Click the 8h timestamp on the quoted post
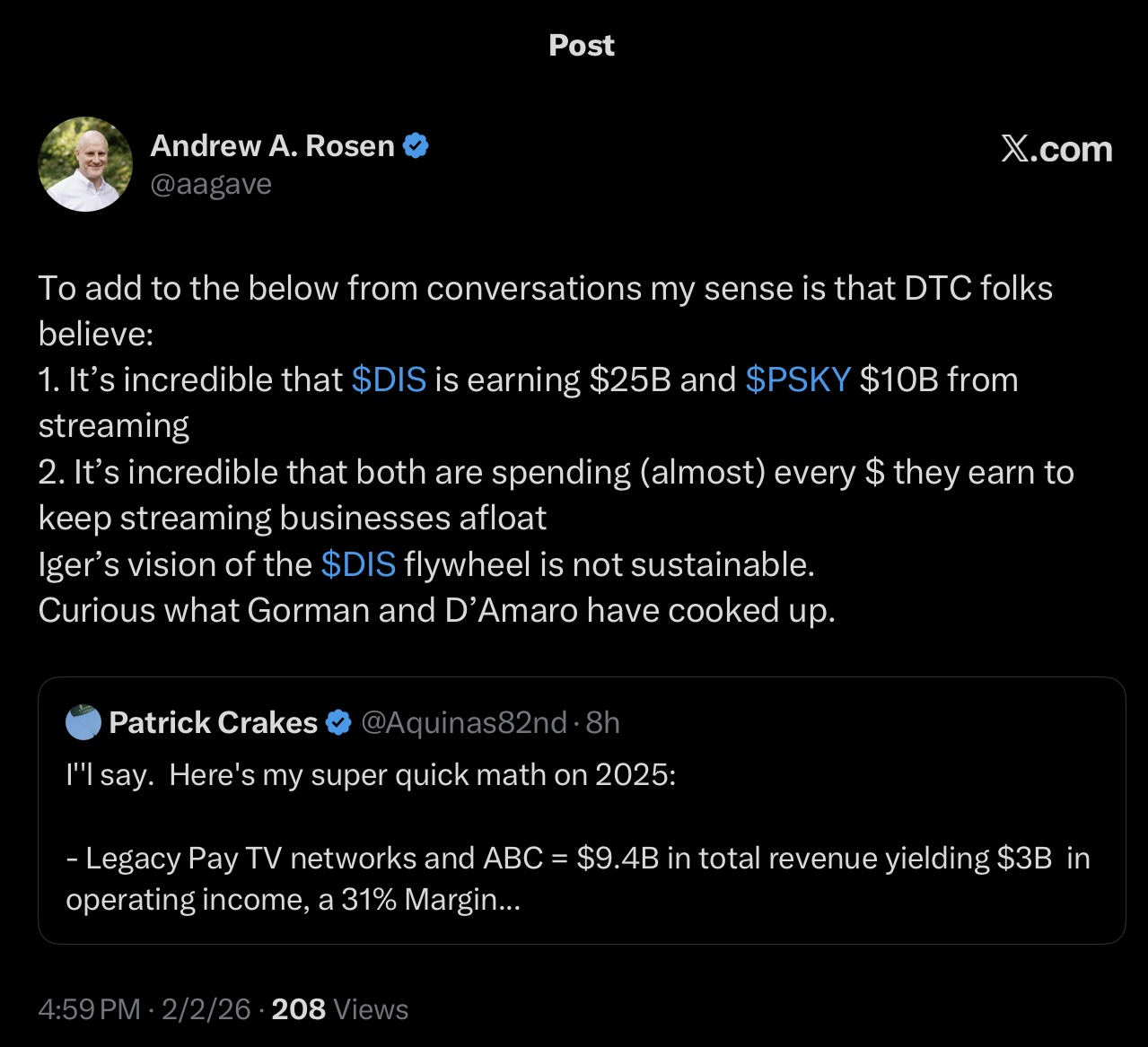The height and width of the screenshot is (1047, 1148). click(603, 722)
